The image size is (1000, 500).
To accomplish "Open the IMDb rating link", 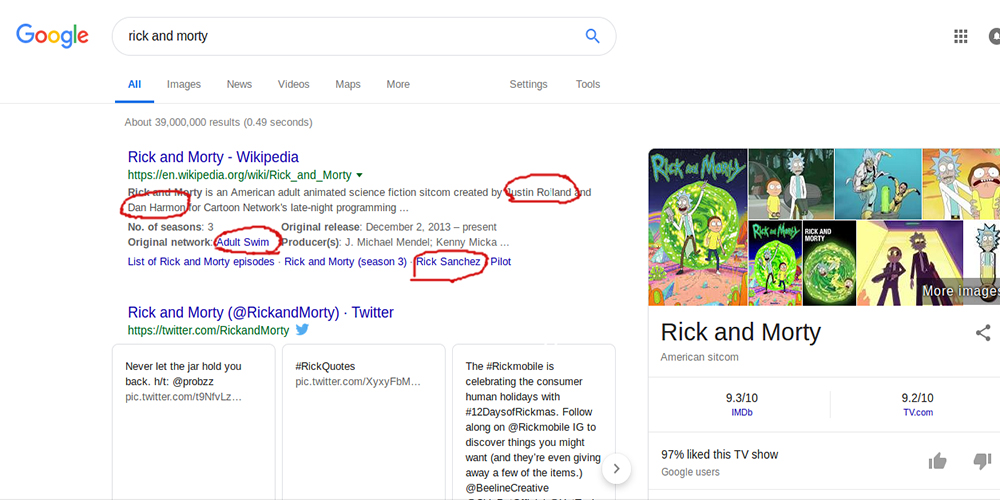I will pos(742,413).
